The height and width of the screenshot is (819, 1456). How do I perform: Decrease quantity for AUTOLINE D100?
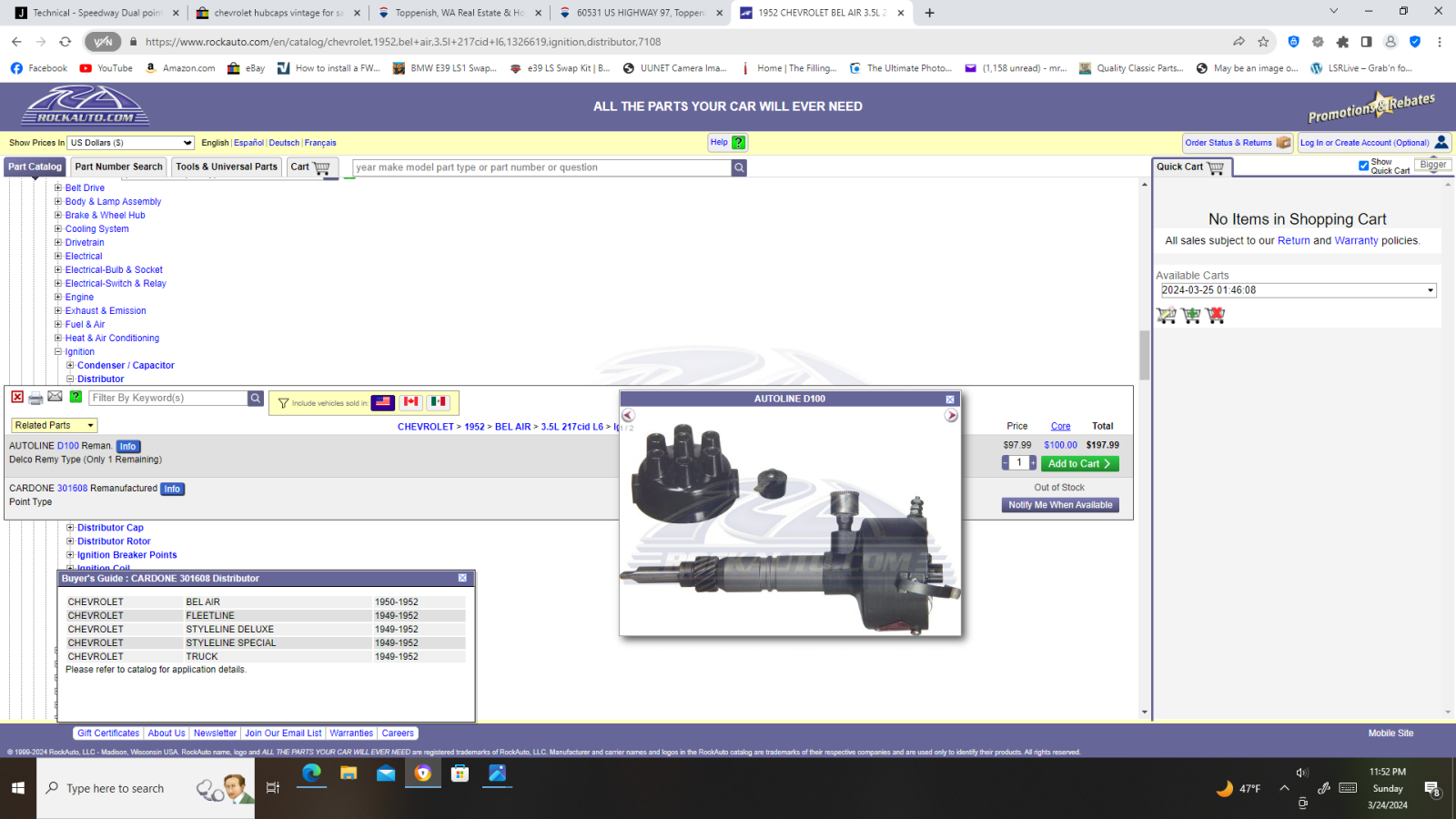[1006, 463]
